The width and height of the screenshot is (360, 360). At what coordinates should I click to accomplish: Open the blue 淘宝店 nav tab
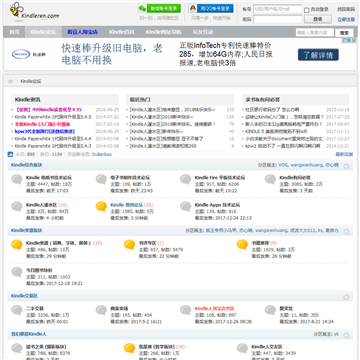pos(82,32)
